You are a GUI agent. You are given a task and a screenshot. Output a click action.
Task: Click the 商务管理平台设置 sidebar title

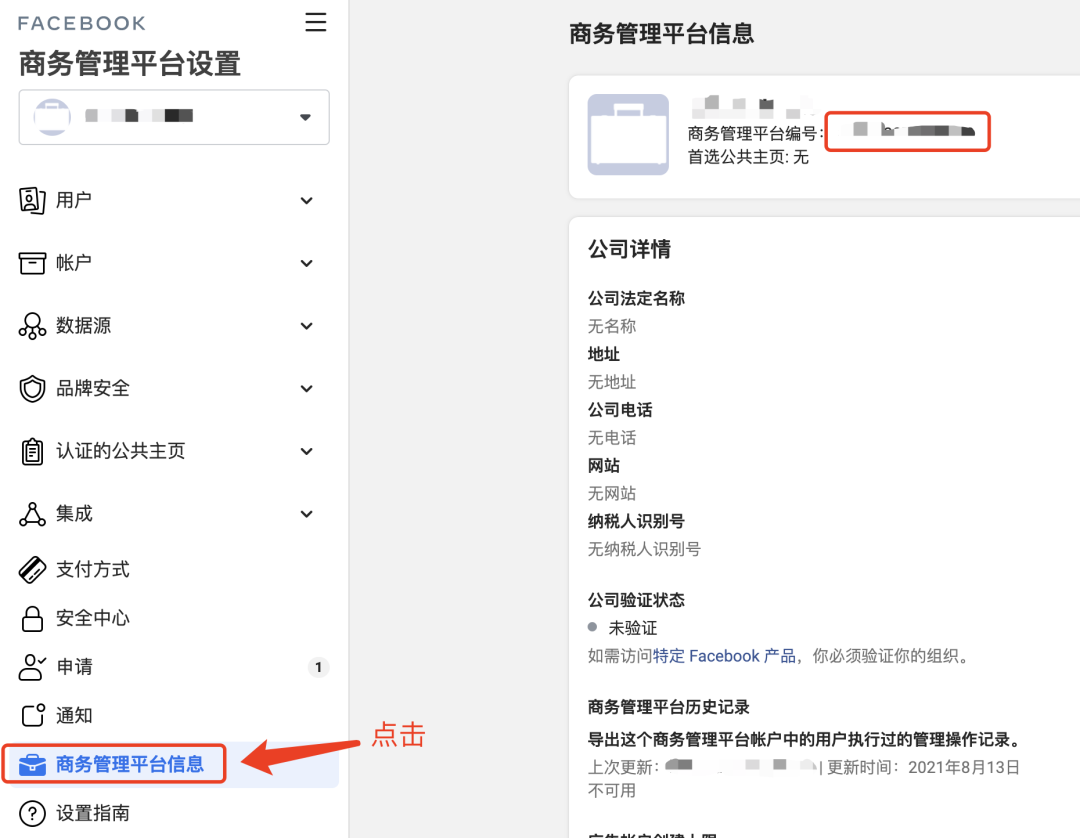pyautogui.click(x=129, y=64)
